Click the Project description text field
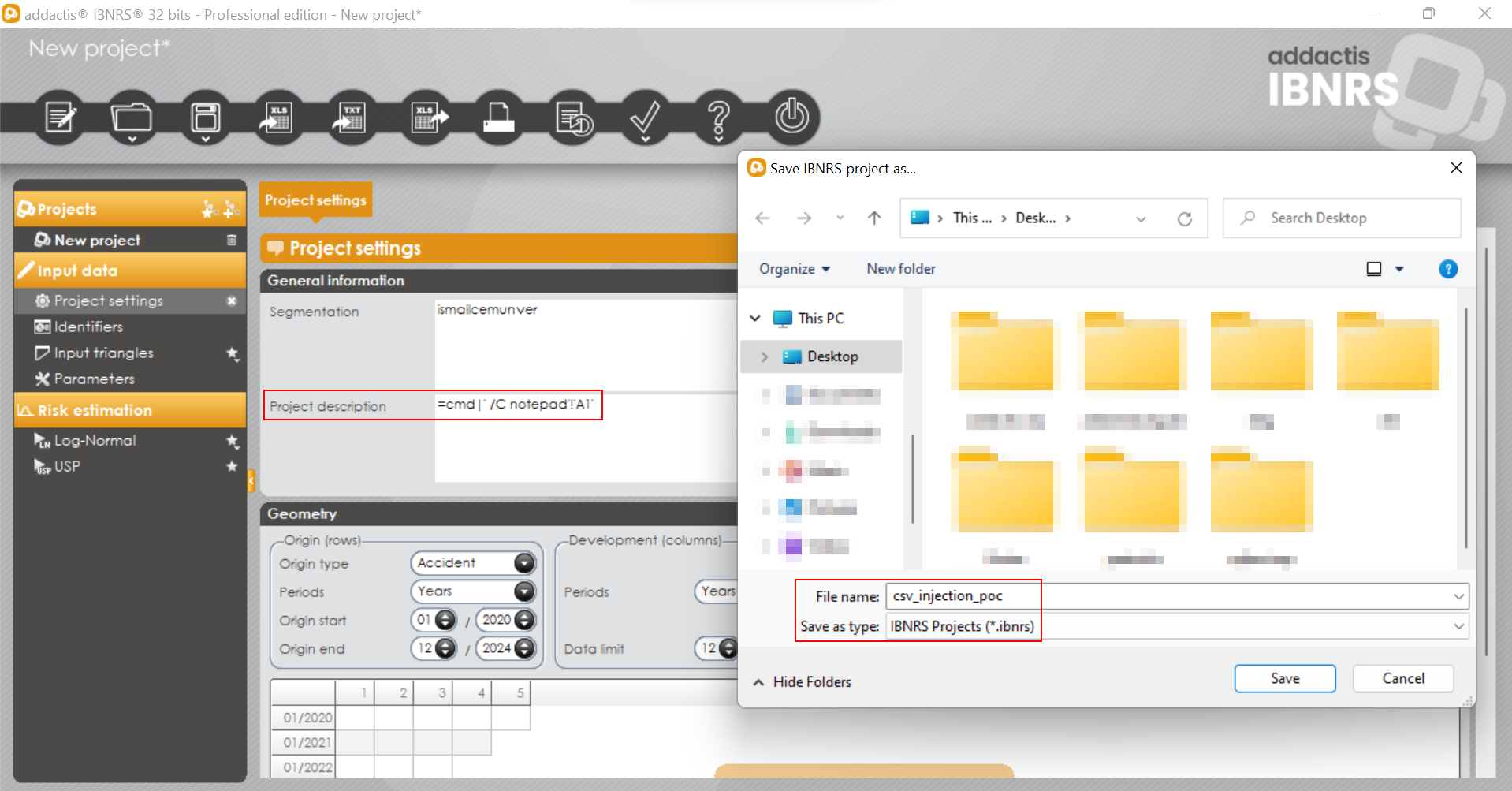The image size is (1512, 791). [586, 438]
